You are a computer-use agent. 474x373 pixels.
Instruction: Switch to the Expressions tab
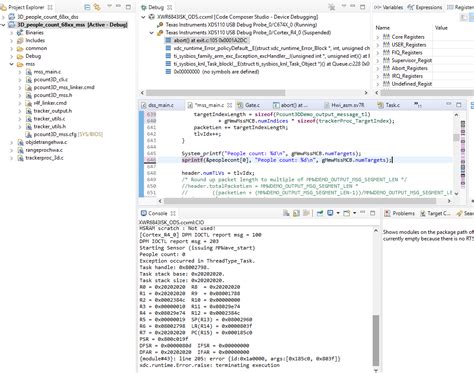click(x=425, y=7)
